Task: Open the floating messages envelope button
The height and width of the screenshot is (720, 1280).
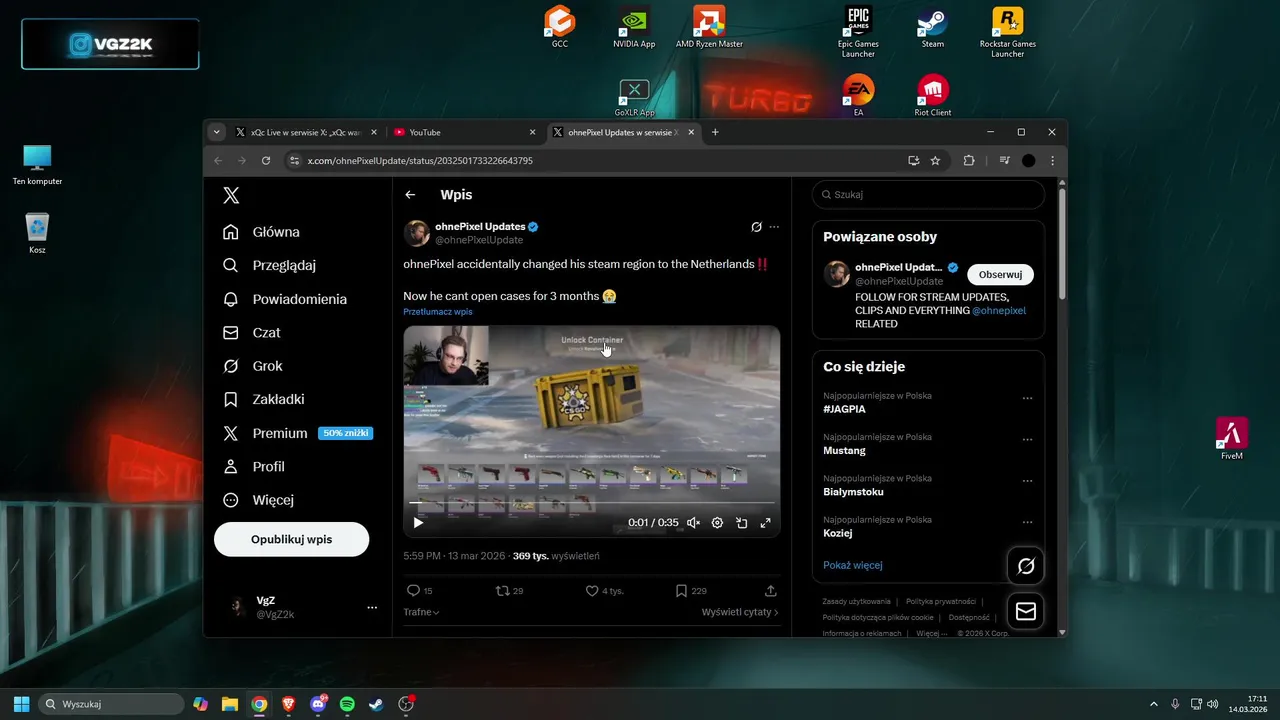Action: (1026, 612)
